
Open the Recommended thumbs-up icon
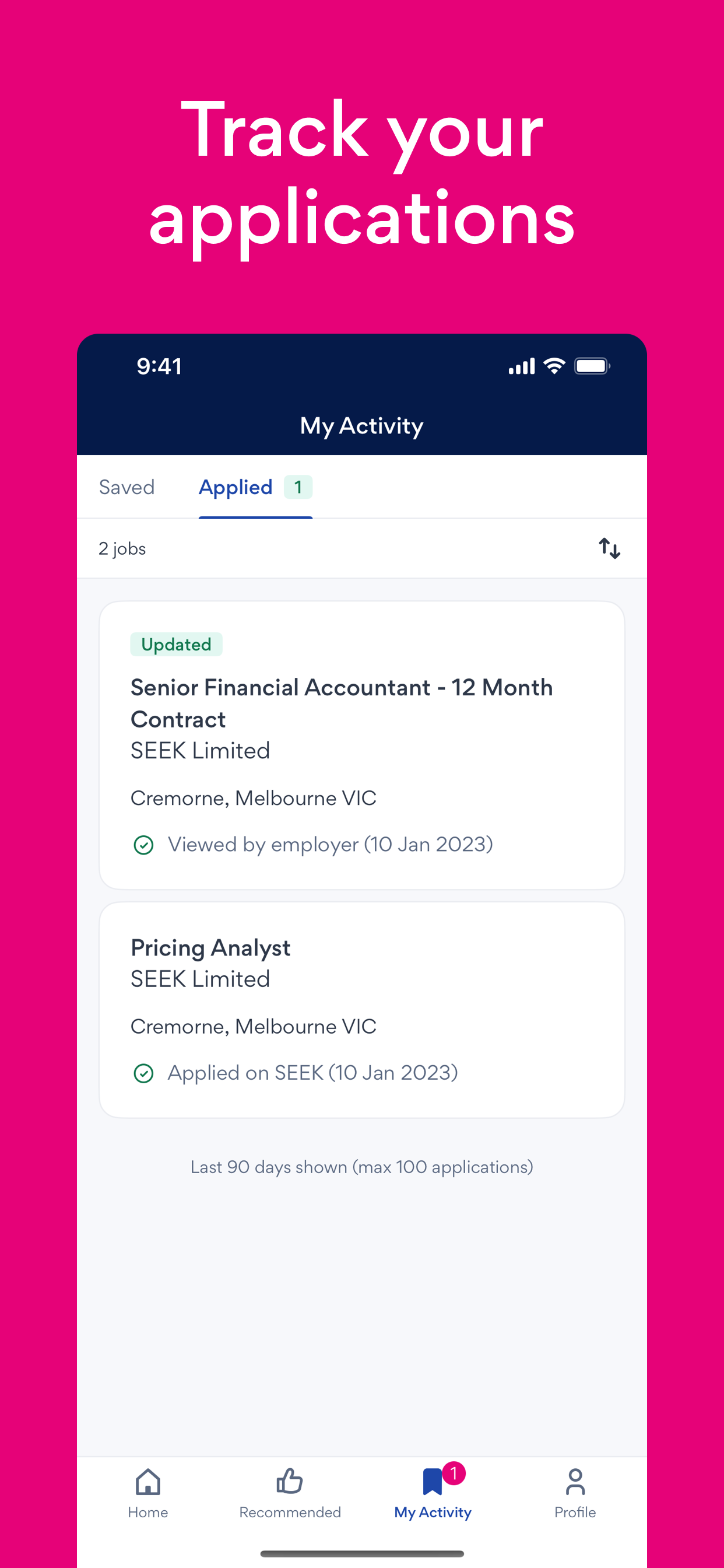pyautogui.click(x=290, y=1481)
